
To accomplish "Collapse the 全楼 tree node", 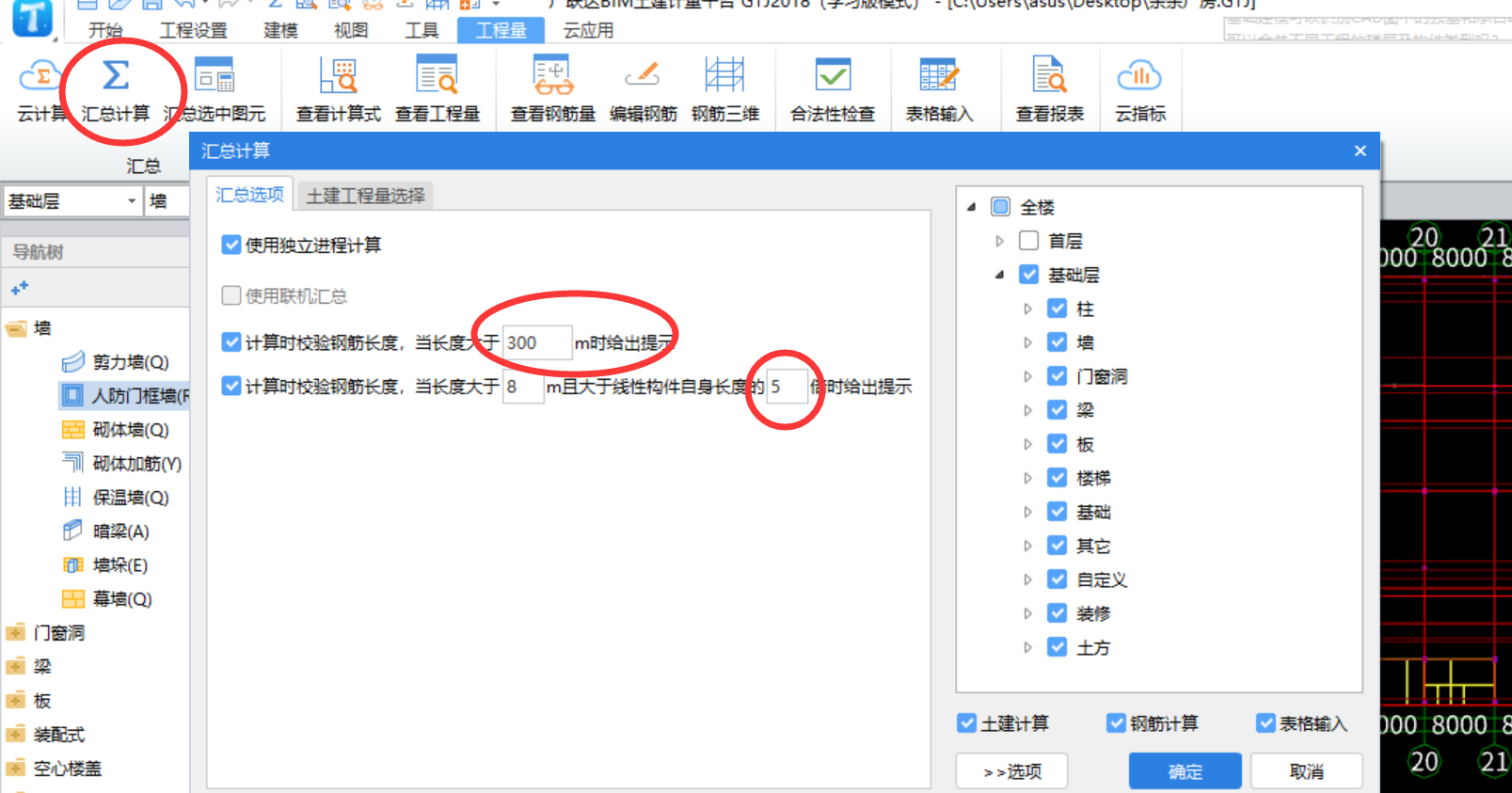I will pos(972,207).
